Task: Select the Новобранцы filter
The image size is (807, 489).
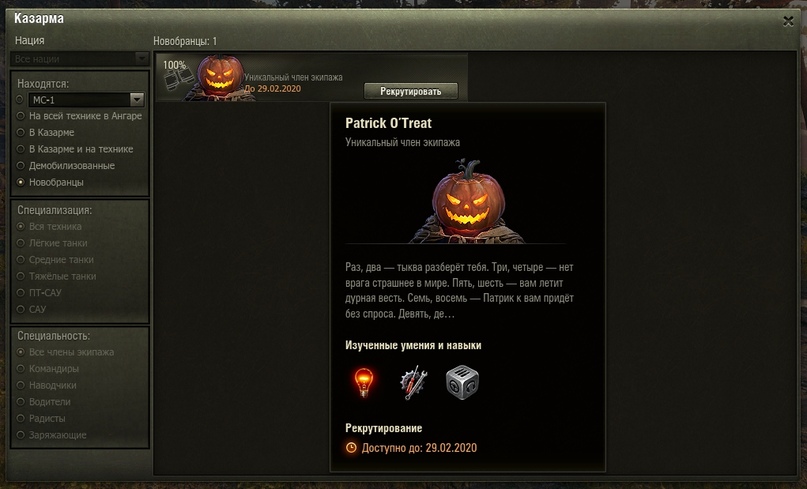Action: coord(50,182)
